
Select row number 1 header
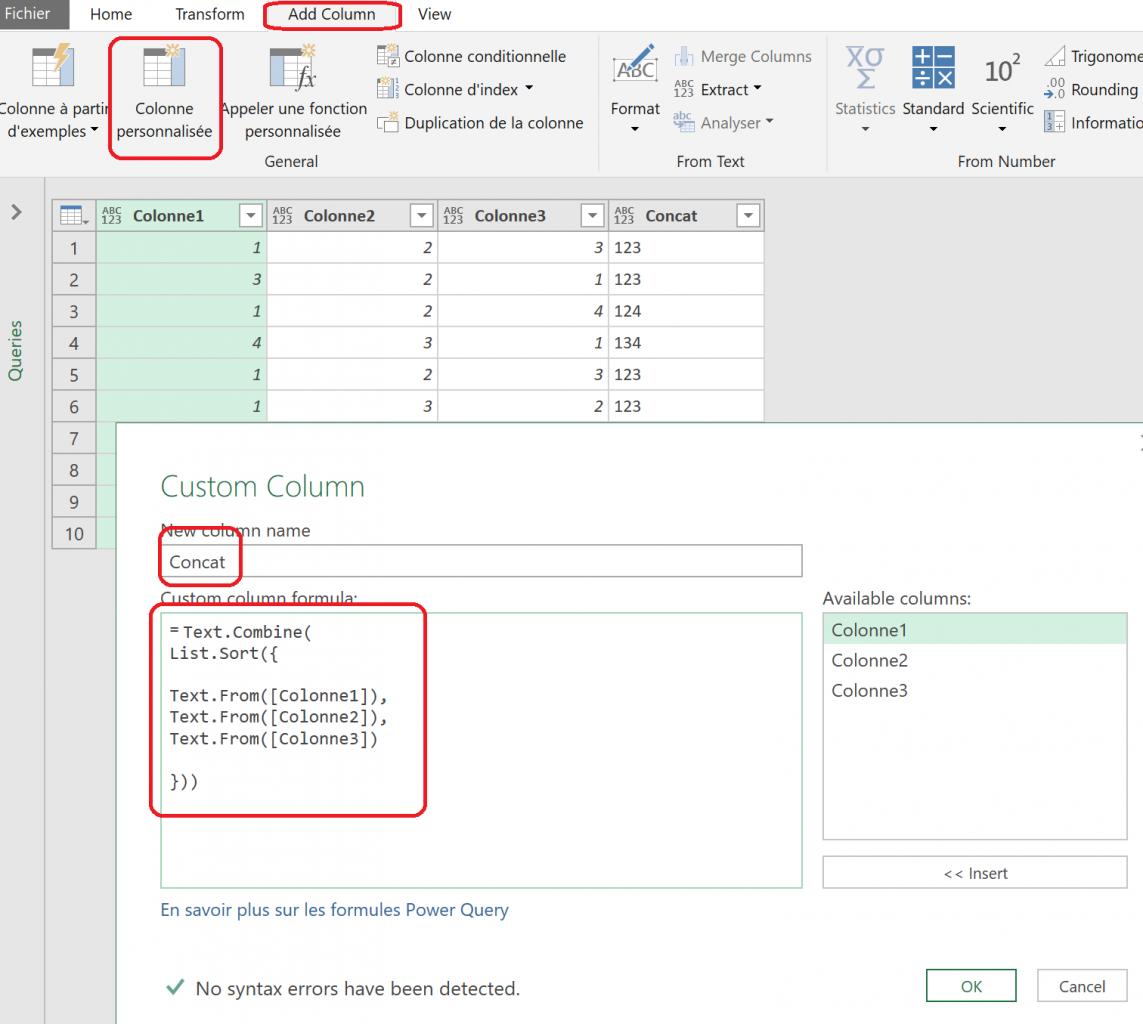pyautogui.click(x=74, y=248)
